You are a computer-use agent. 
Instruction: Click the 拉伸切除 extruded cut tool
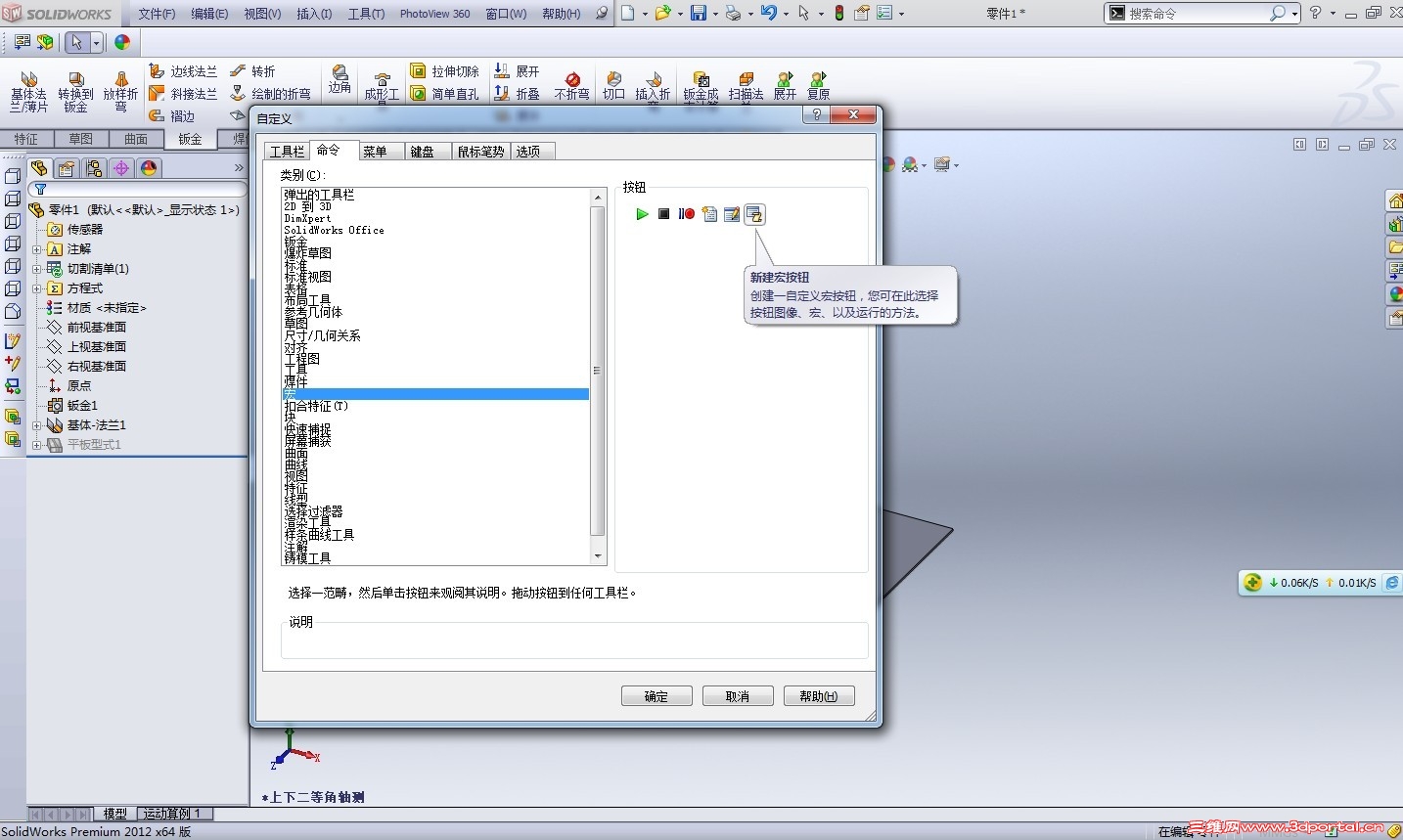pyautogui.click(x=444, y=71)
